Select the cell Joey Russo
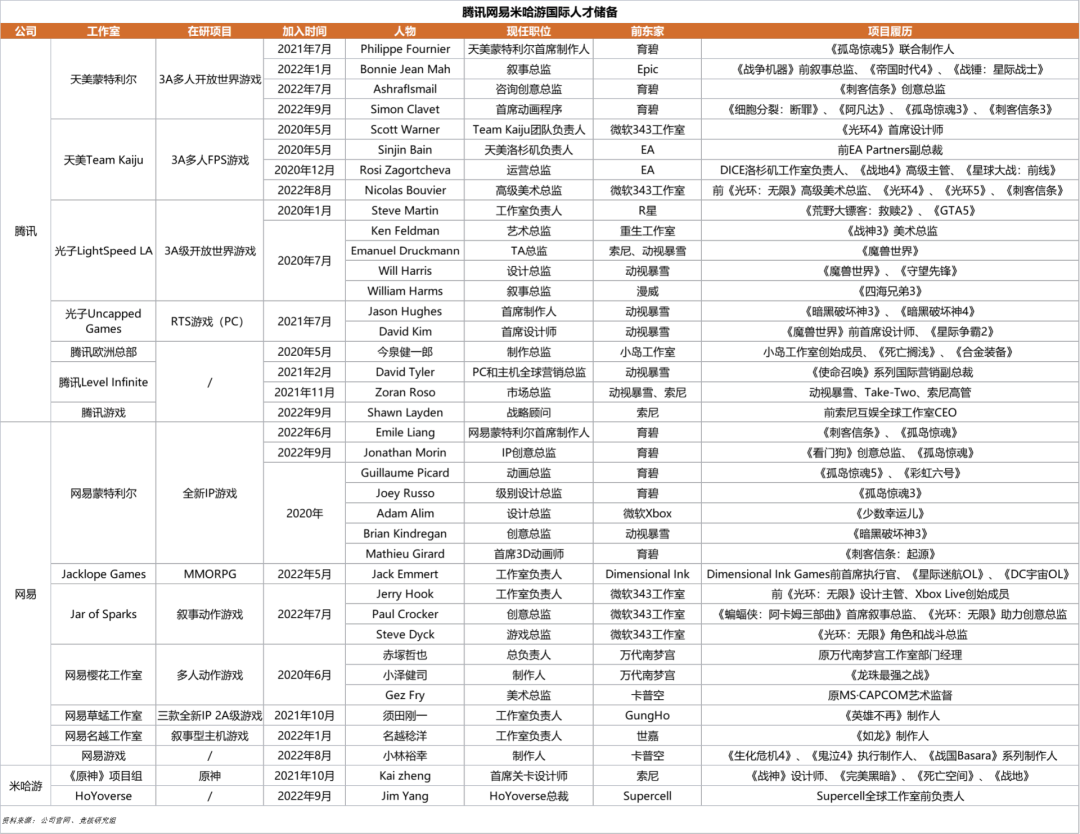 coord(405,493)
